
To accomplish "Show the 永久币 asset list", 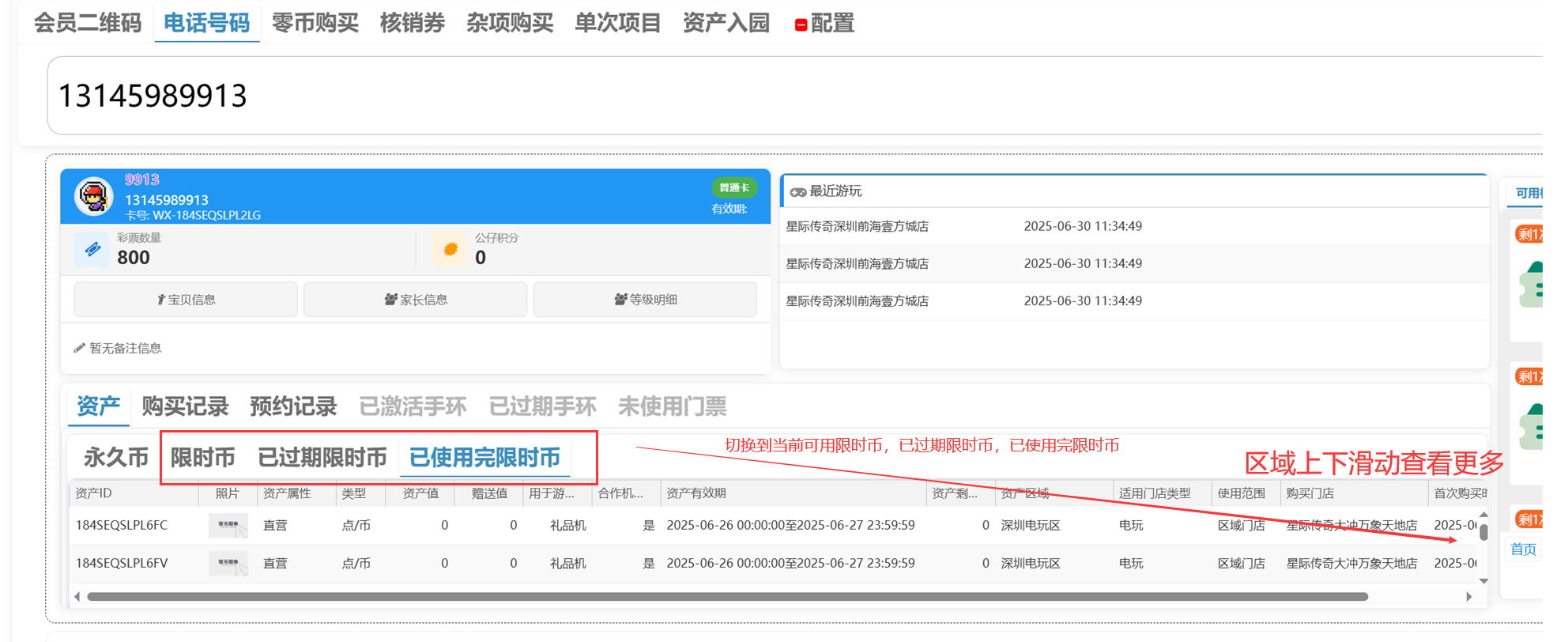I will pyautogui.click(x=116, y=457).
